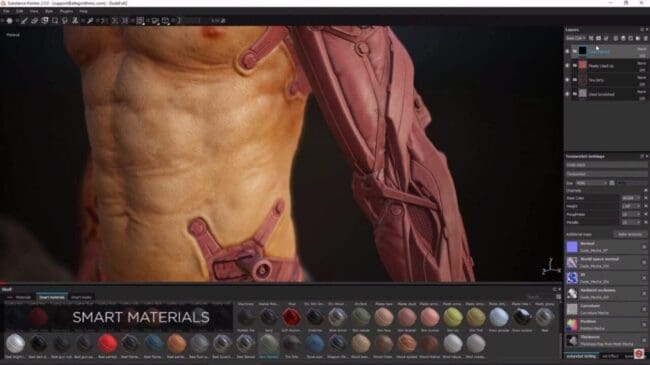Image resolution: width=650 pixels, height=365 pixels.
Task: Open blend mode dropdown of Steel Scratched layer
Action: [641, 92]
